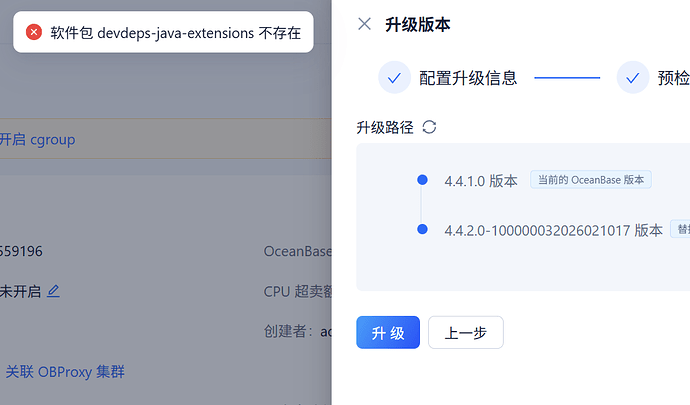The width and height of the screenshot is (690, 405).
Task: Select the 4.4.1.0 version timeline dot
Action: (x=422, y=180)
